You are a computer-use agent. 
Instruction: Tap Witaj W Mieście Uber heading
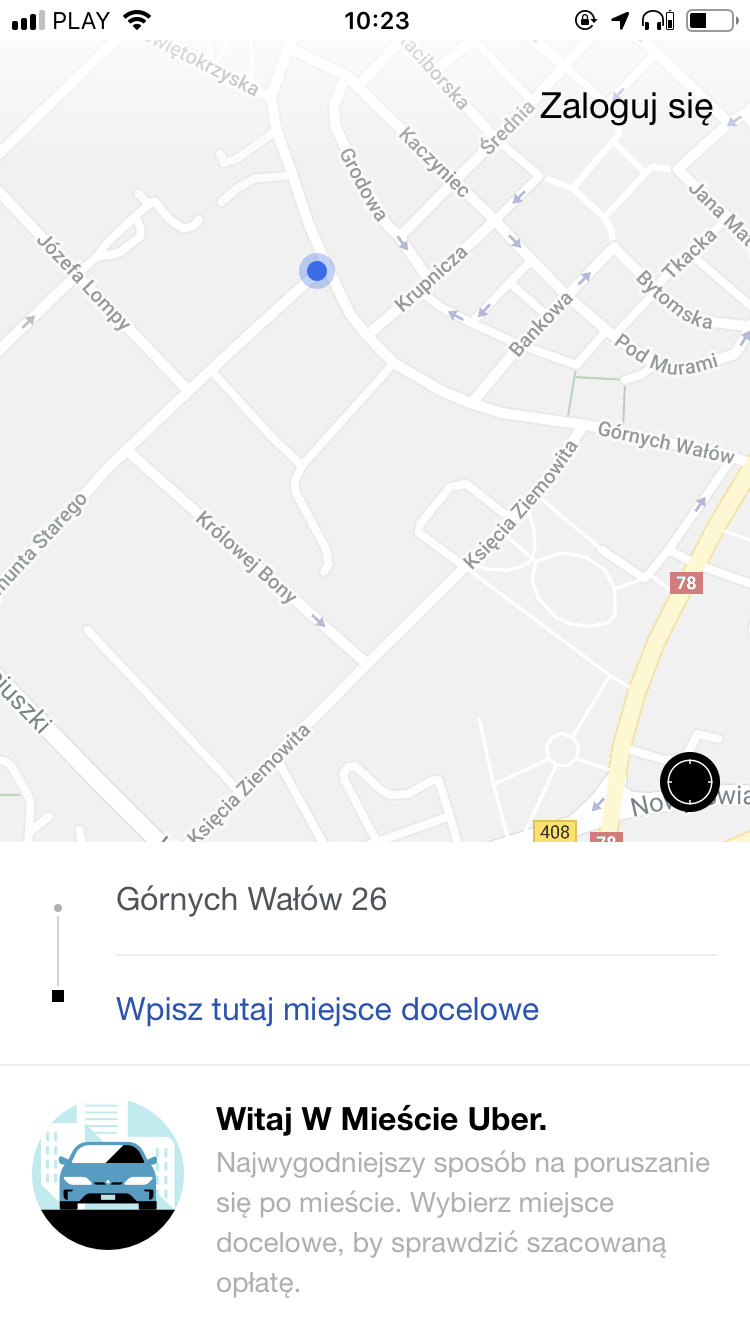coord(382,1120)
